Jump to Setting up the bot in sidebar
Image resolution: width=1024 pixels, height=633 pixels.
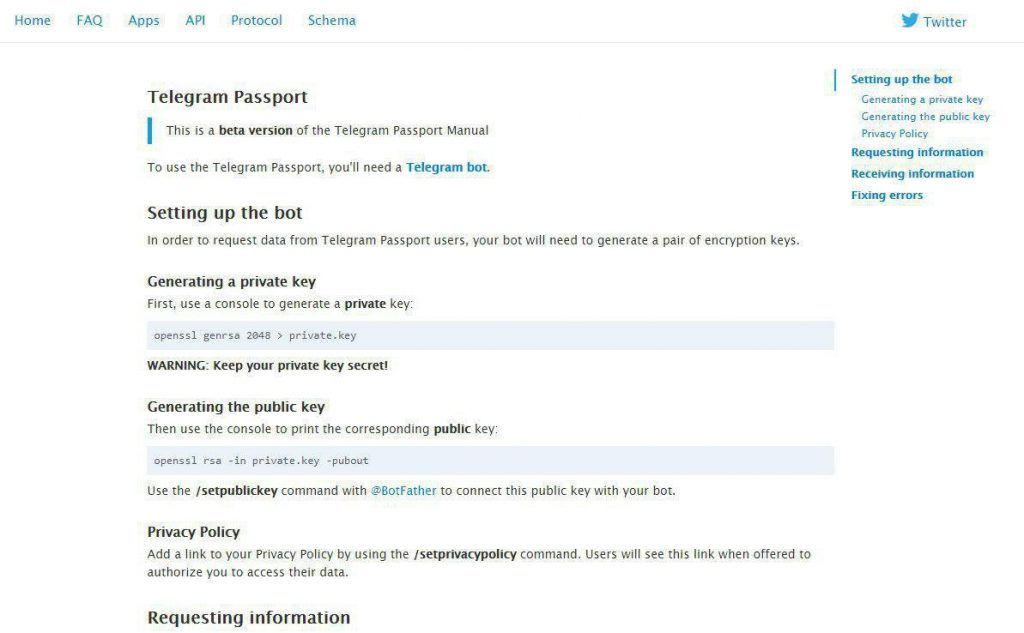pos(901,79)
